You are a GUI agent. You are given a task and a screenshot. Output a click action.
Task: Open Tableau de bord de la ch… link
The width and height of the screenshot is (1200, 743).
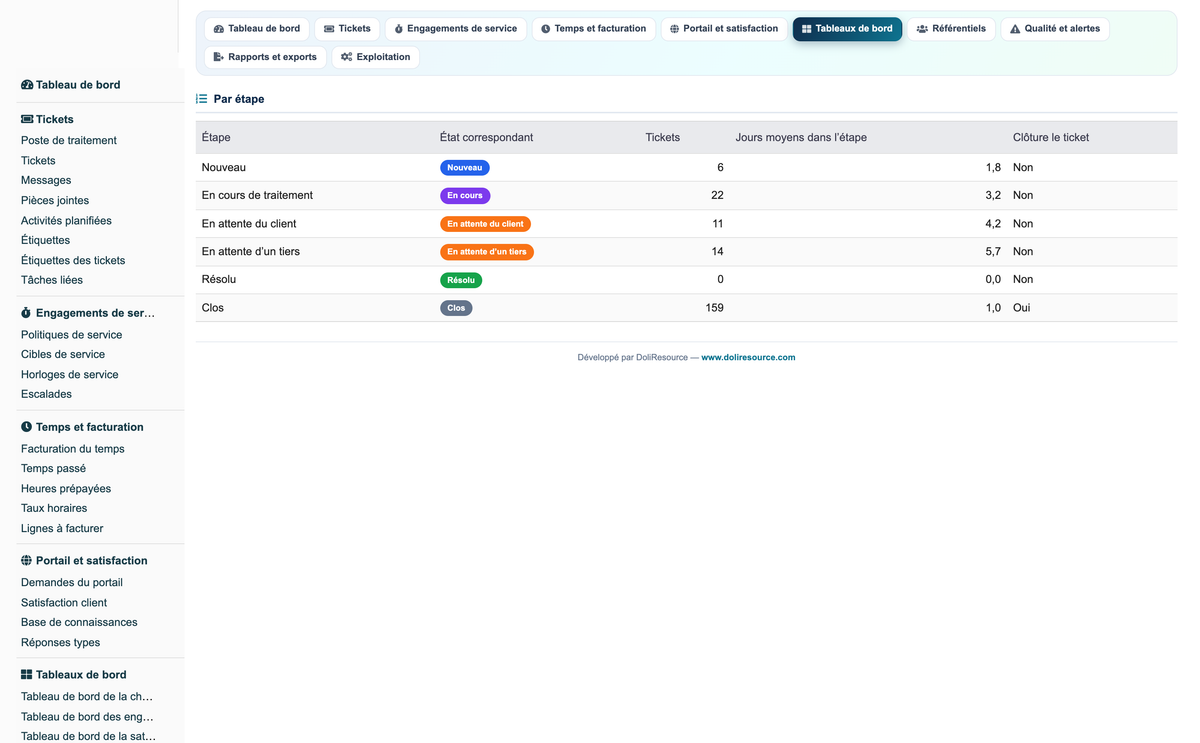[87, 697]
